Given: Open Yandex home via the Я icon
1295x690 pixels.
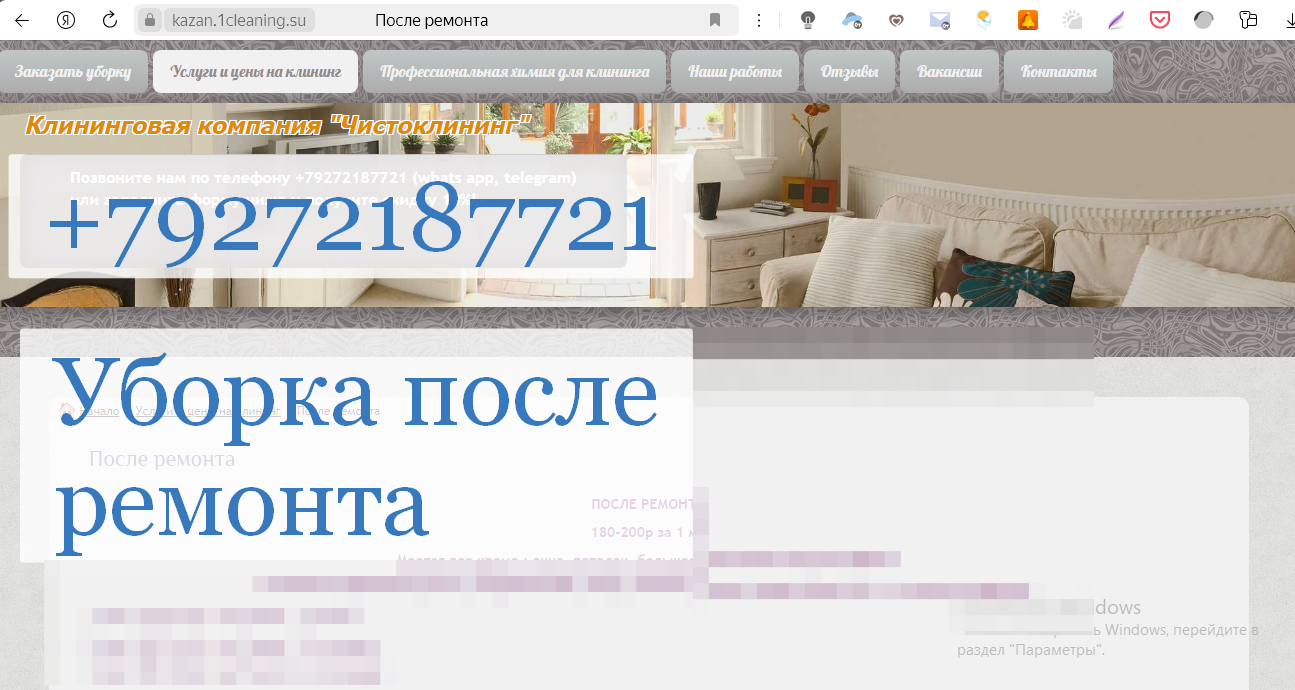Looking at the screenshot, I should [66, 20].
